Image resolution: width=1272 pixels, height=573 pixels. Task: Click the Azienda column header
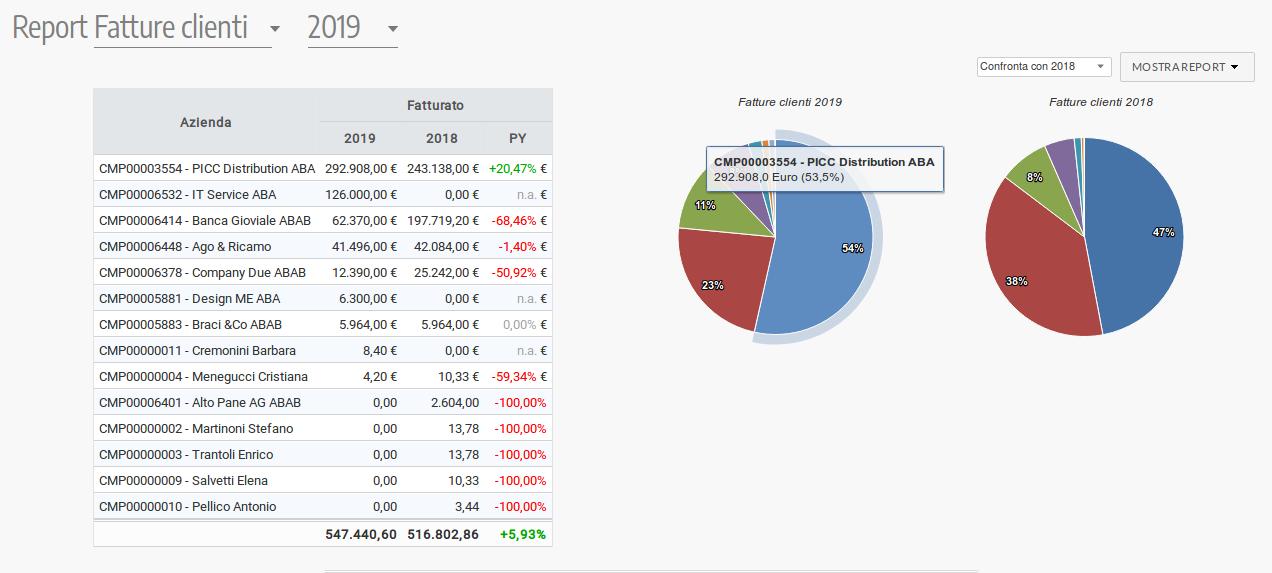coord(205,122)
